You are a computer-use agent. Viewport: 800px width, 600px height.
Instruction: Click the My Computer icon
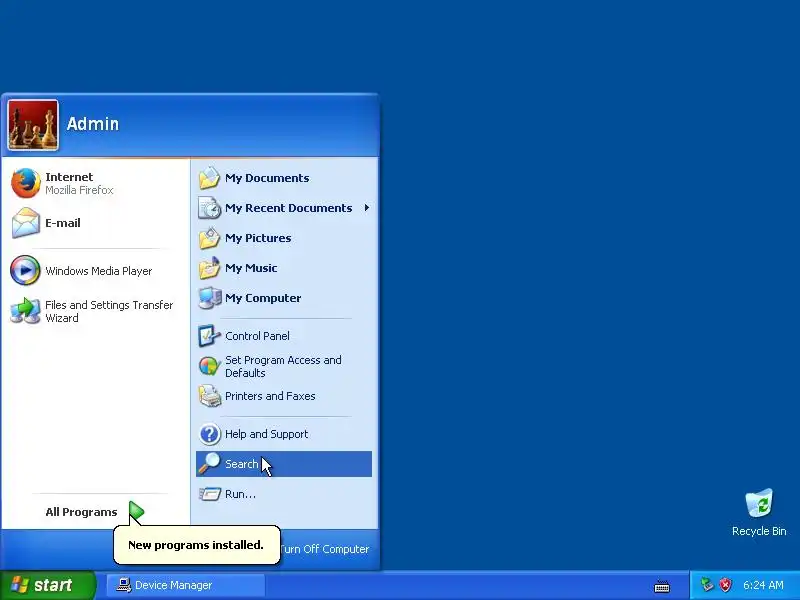point(209,298)
